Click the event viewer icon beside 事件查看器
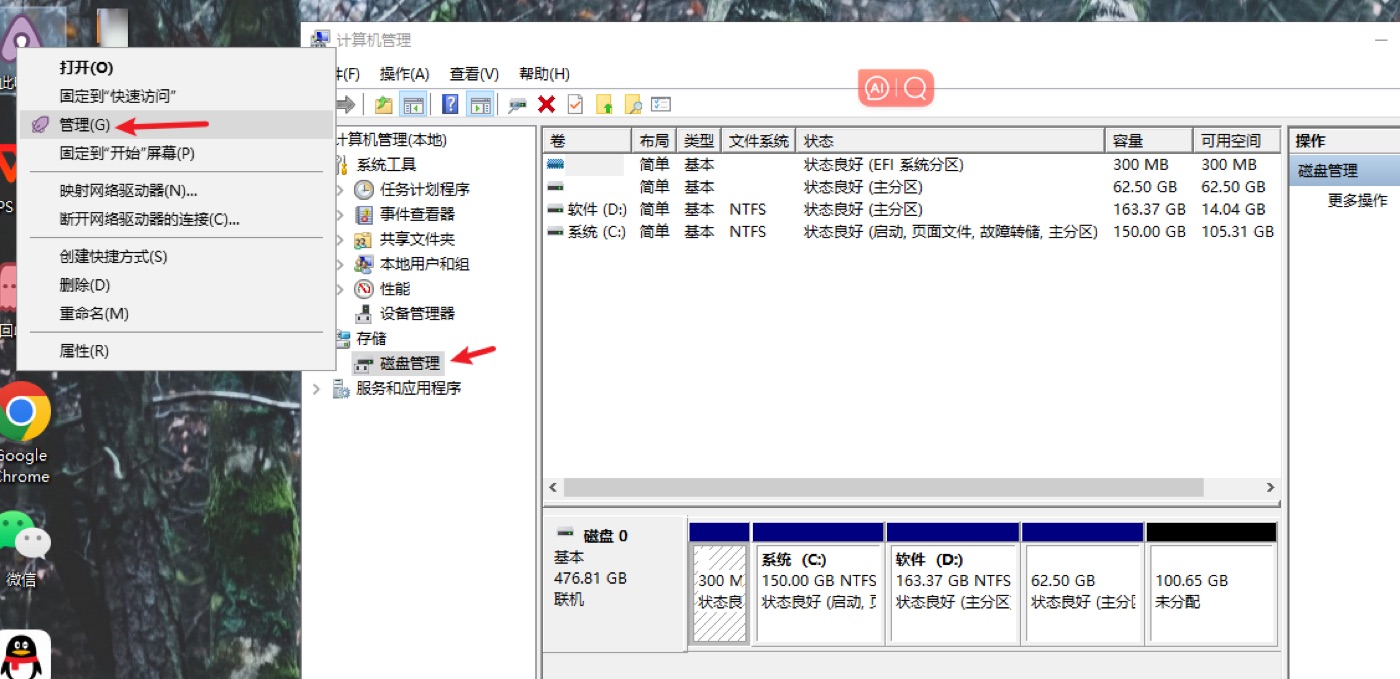The image size is (1400, 679). [364, 214]
